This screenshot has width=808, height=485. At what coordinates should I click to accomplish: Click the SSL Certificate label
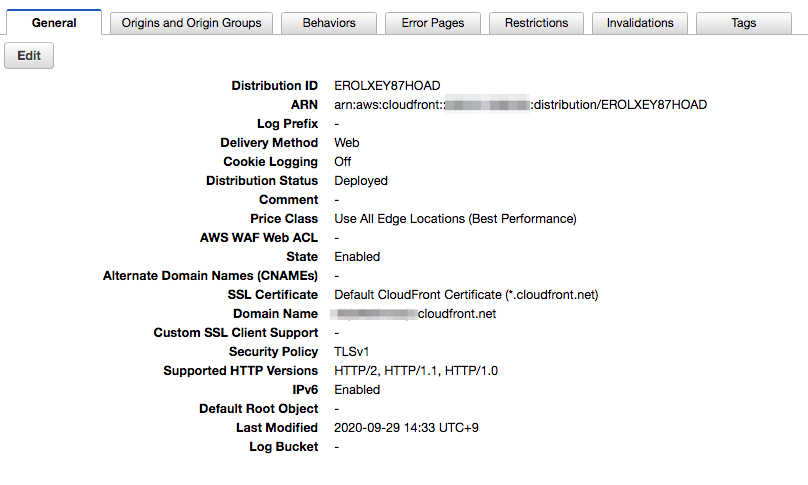tap(273, 295)
